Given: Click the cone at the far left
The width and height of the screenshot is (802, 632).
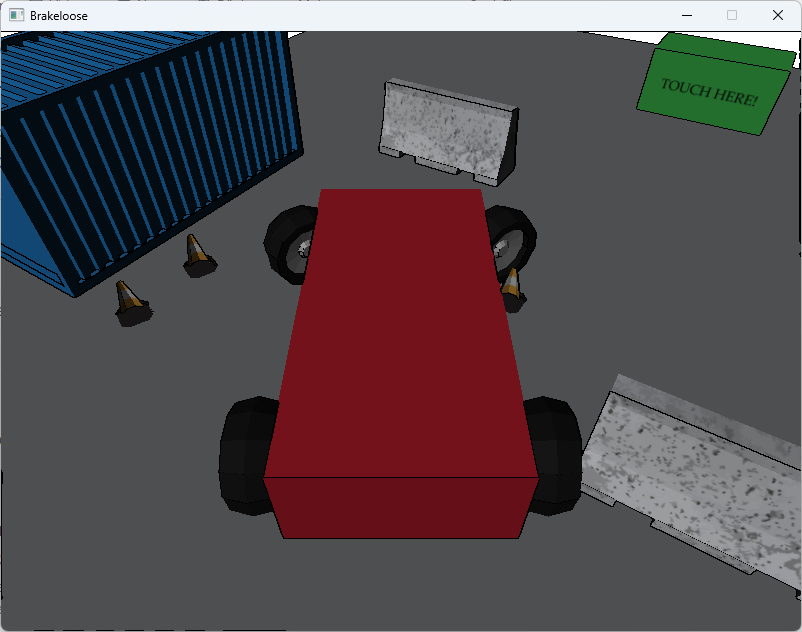Looking at the screenshot, I should click(132, 303).
